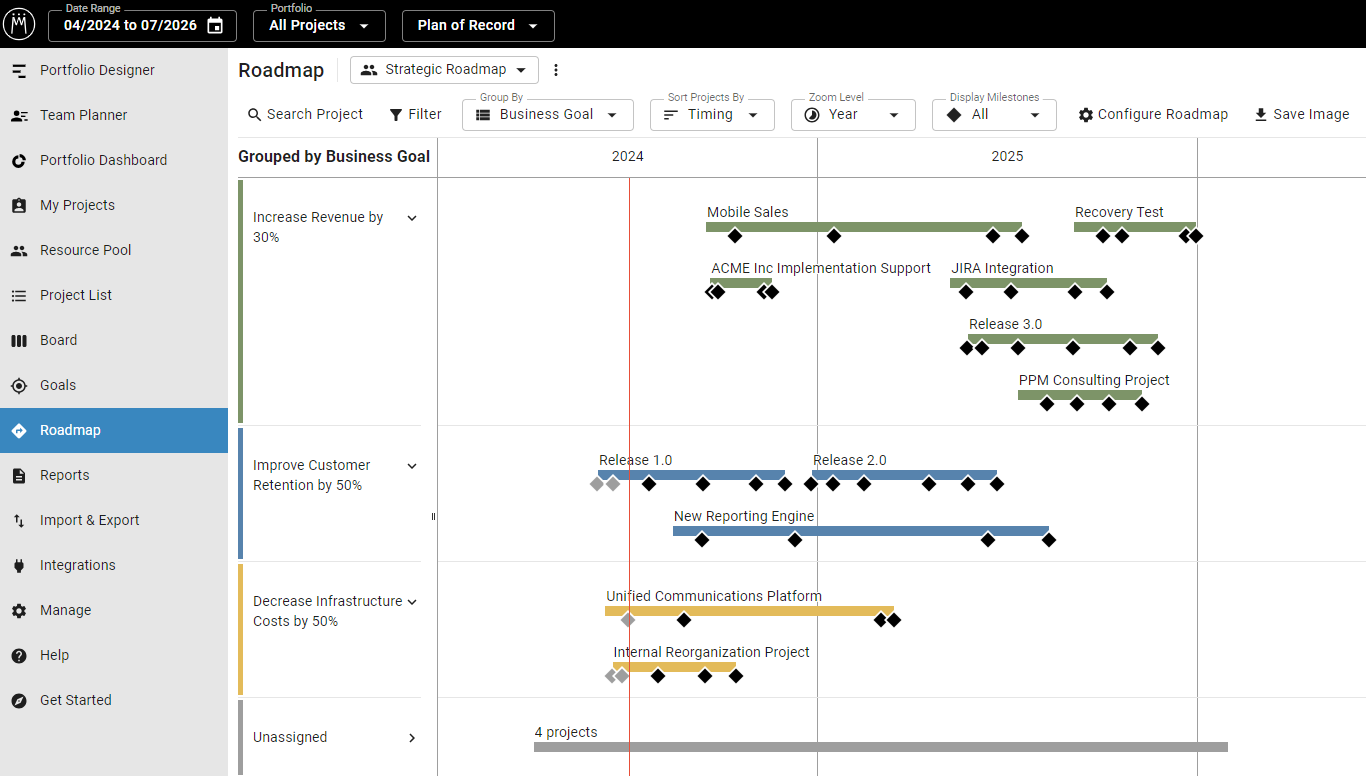The width and height of the screenshot is (1366, 776).
Task: Open the Integrations page
Action: pyautogui.click(x=78, y=565)
